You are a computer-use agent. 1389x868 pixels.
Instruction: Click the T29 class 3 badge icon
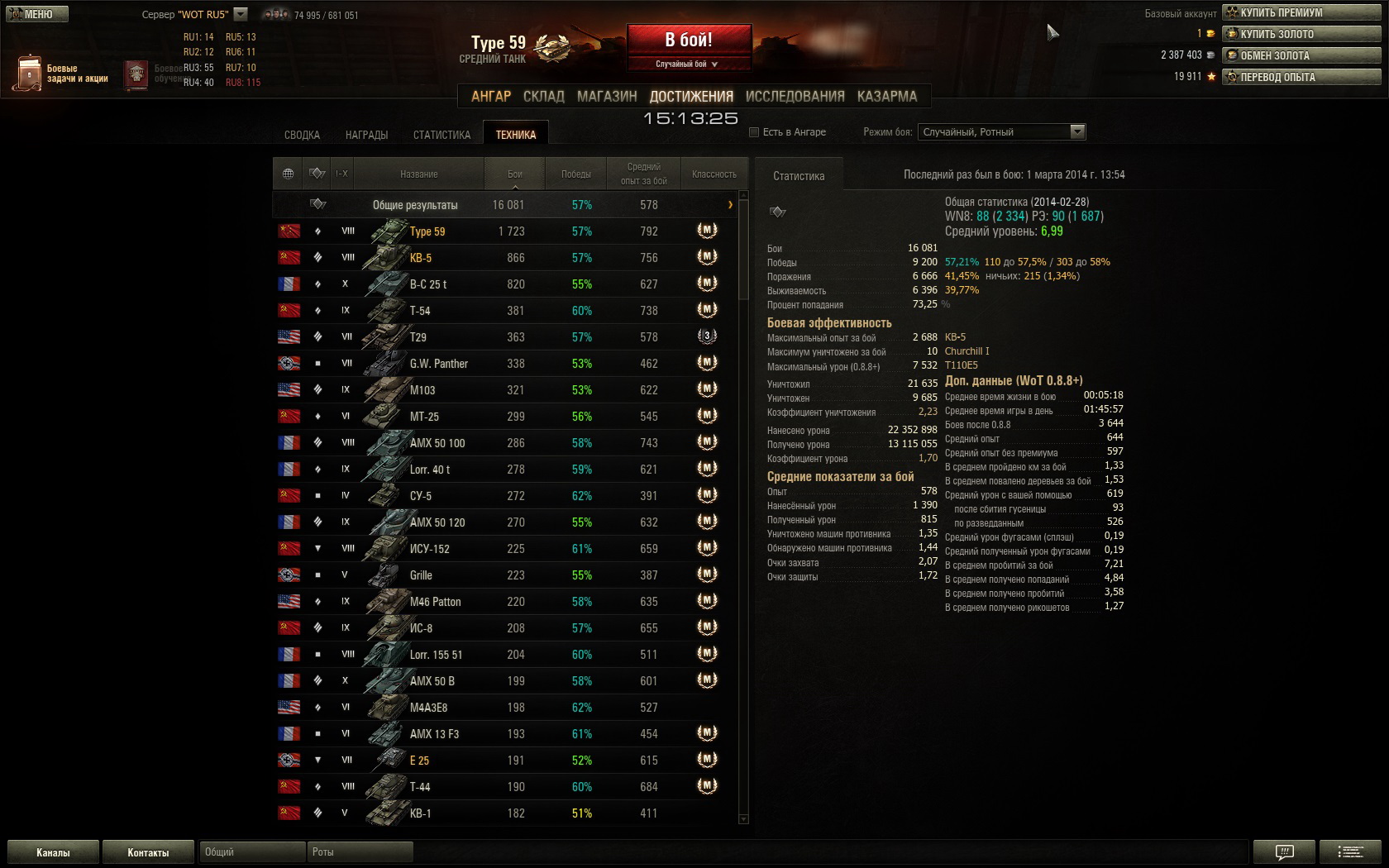coord(707,336)
